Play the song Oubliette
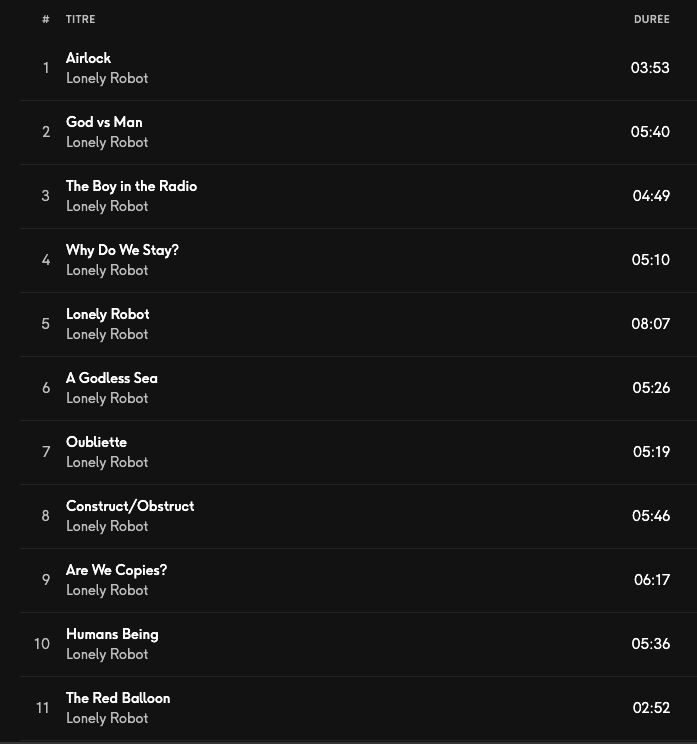697x744 pixels. point(96,442)
